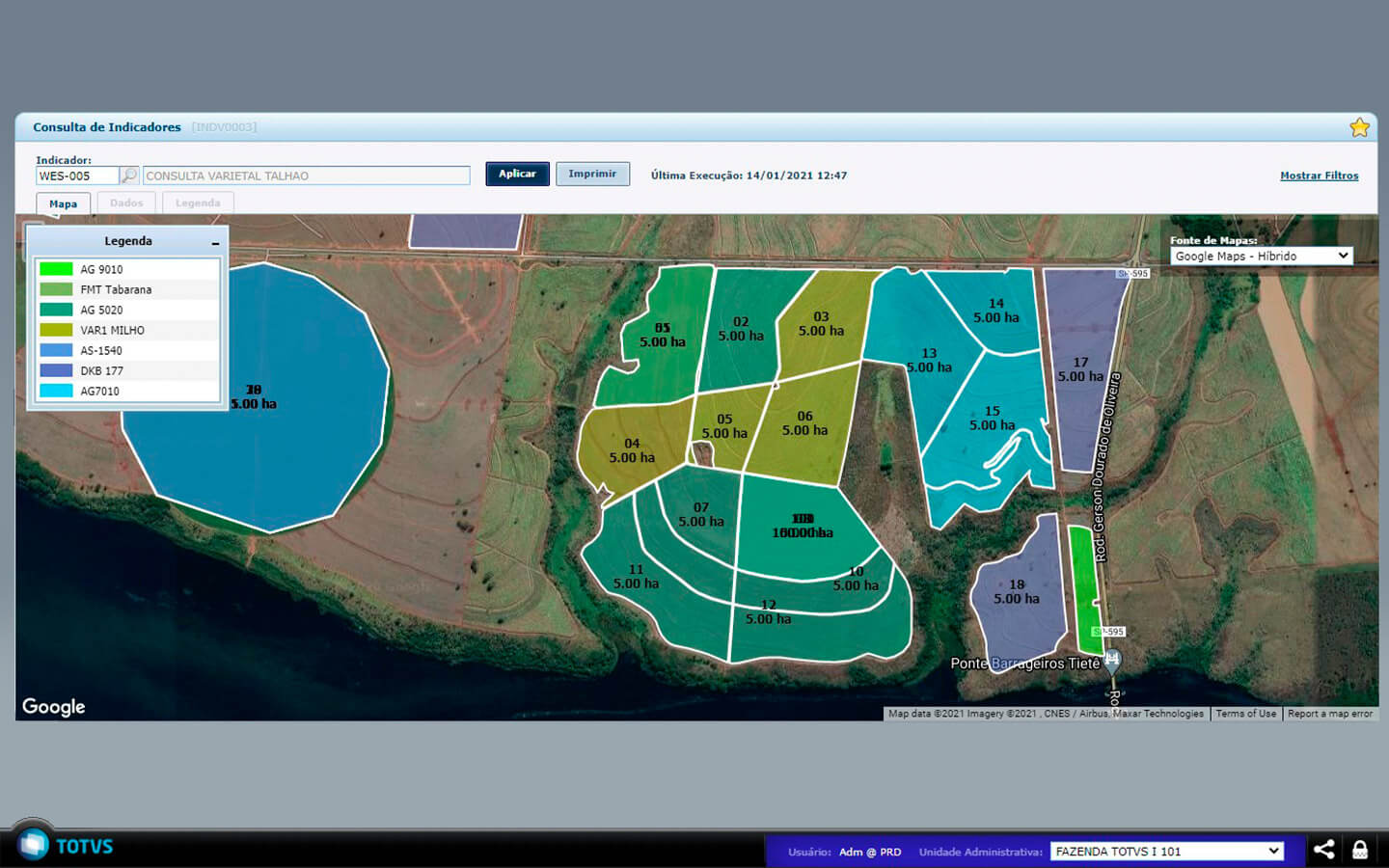This screenshot has width=1389, height=868.
Task: Click the favorite star icon
Action: 1359,127
